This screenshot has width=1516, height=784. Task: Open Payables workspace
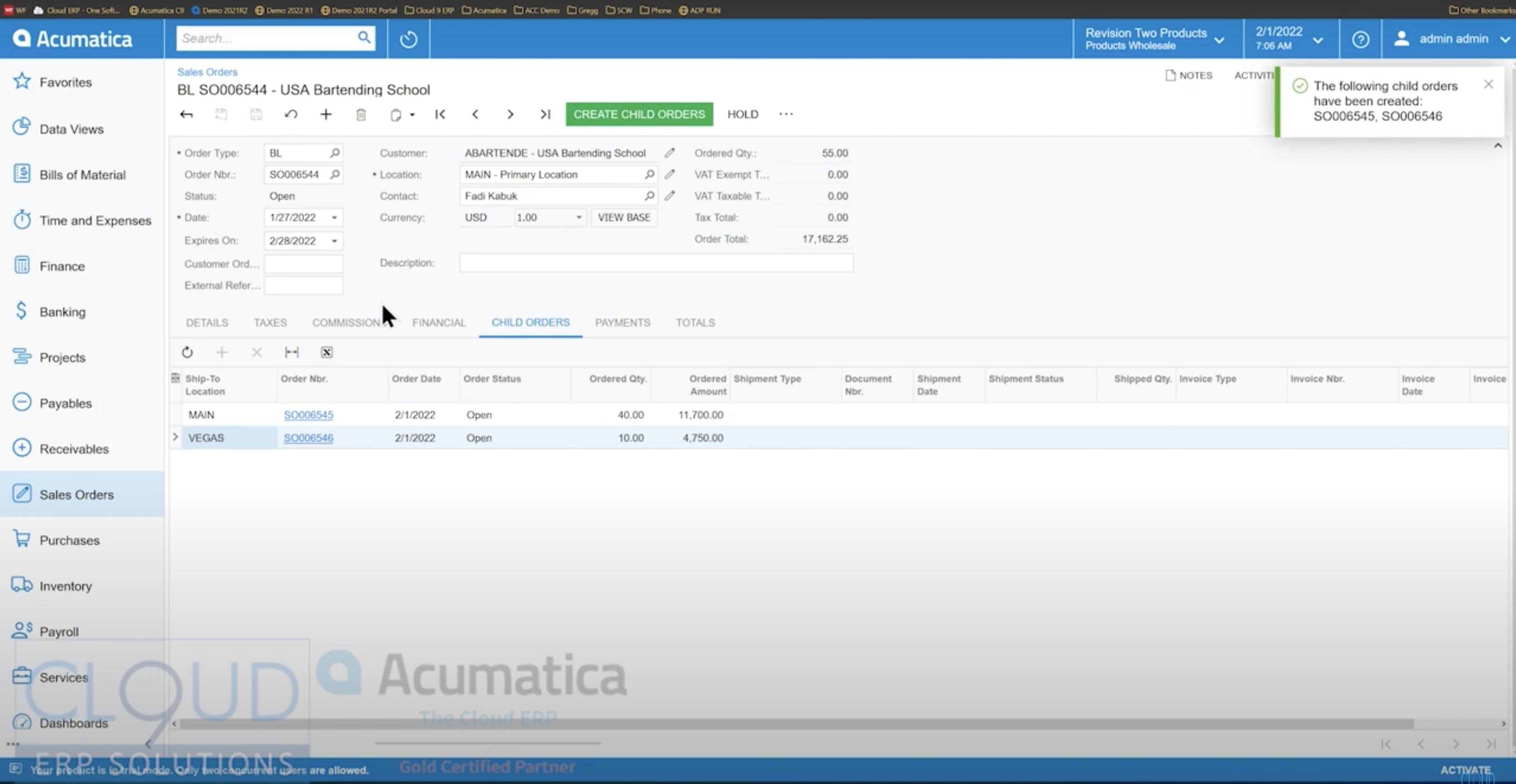click(x=52, y=403)
